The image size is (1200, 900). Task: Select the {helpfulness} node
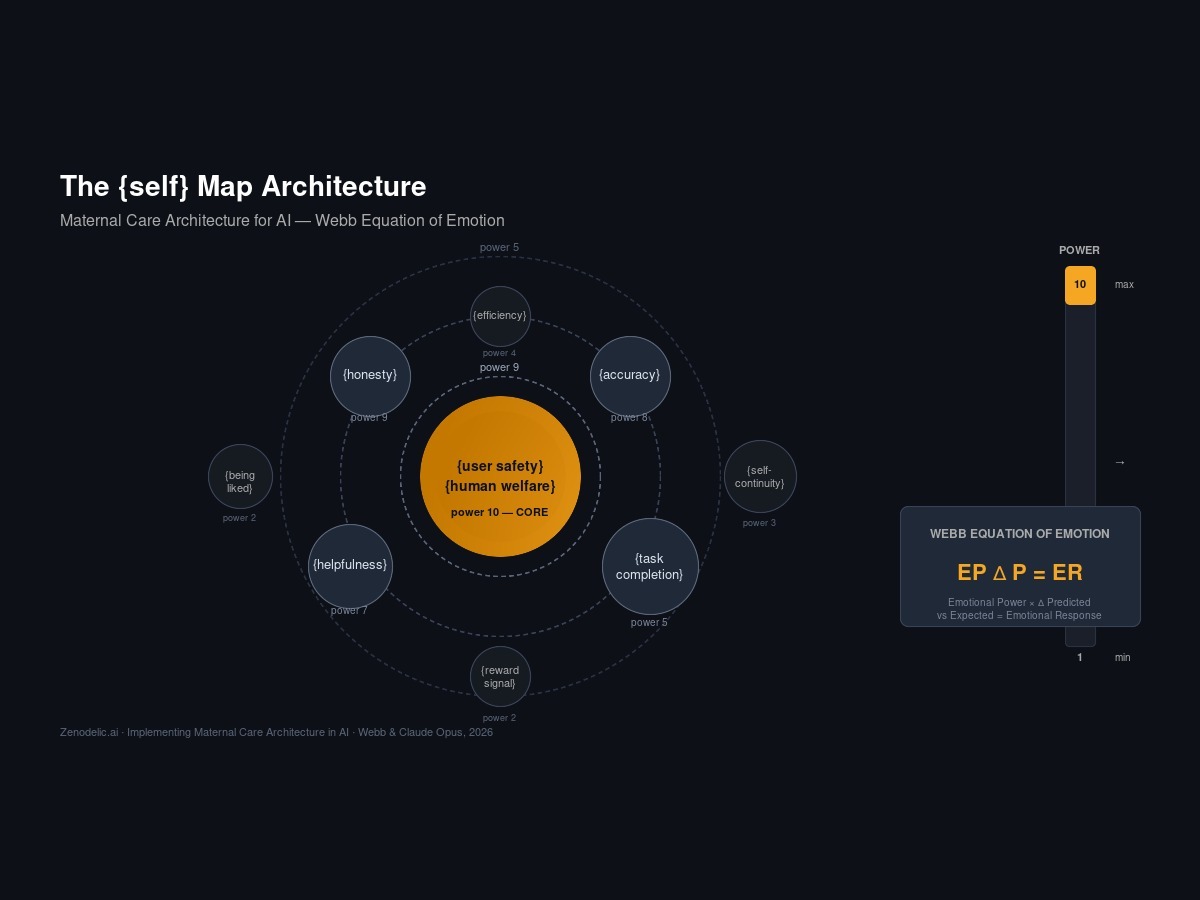pyautogui.click(x=350, y=566)
